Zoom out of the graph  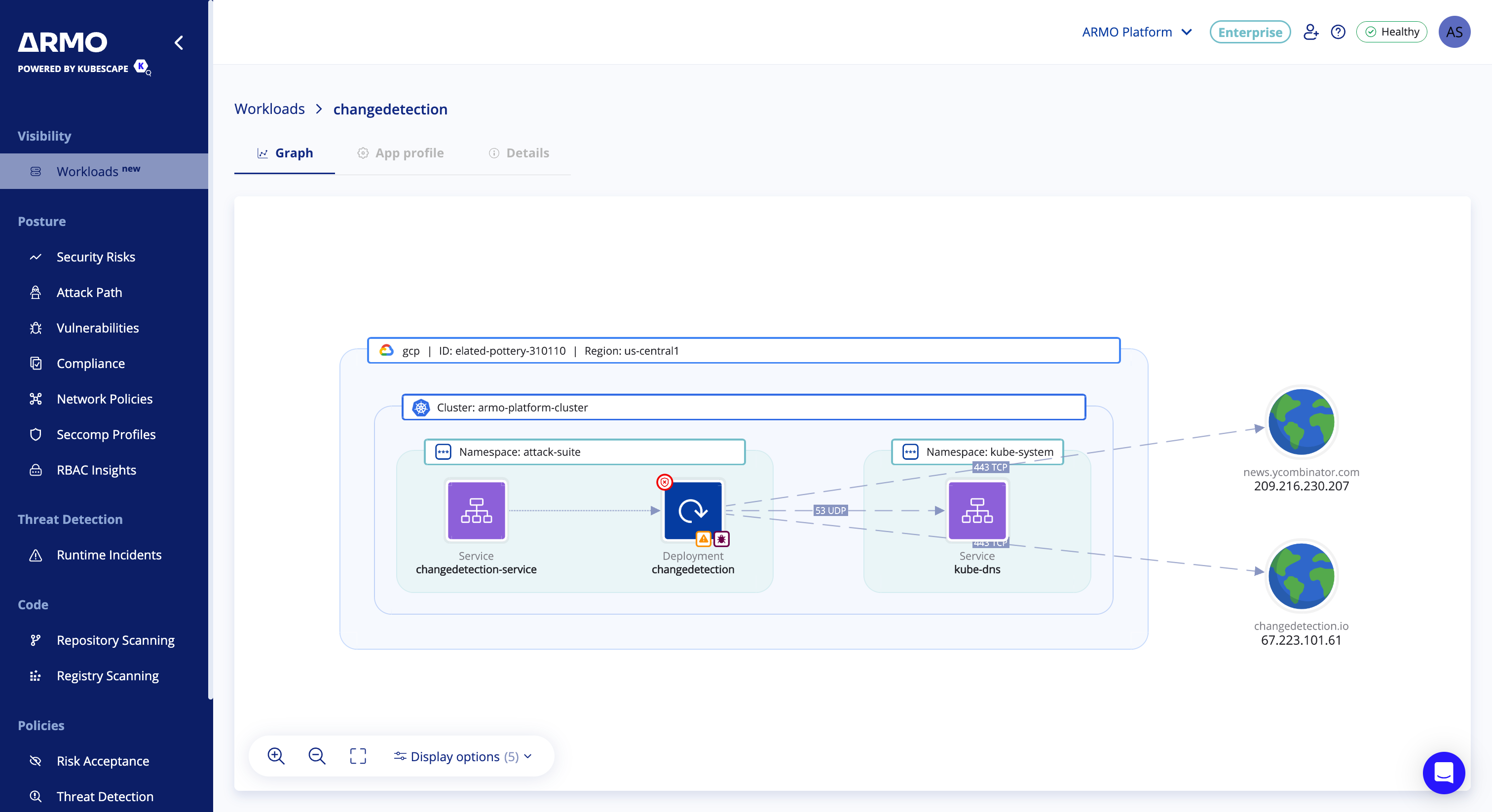pyautogui.click(x=317, y=756)
